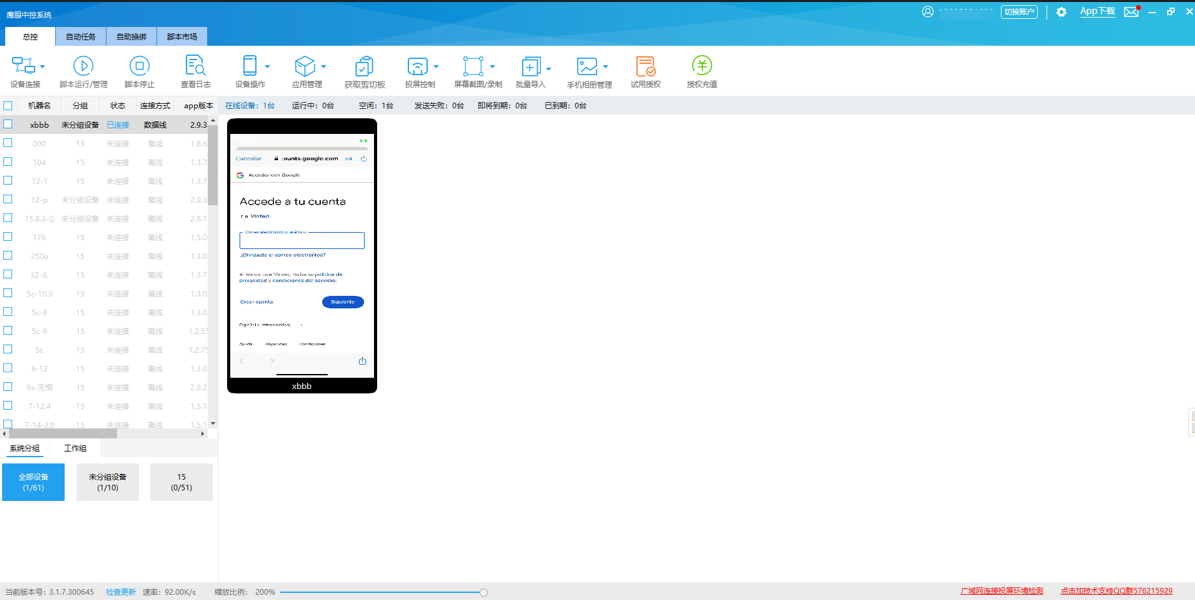Select the 工作组 tab
1195x600 pixels.
tap(75, 448)
